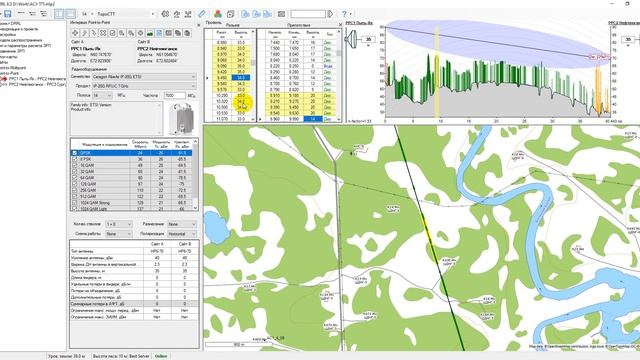Open the question mark help menu

click(x=344, y=14)
